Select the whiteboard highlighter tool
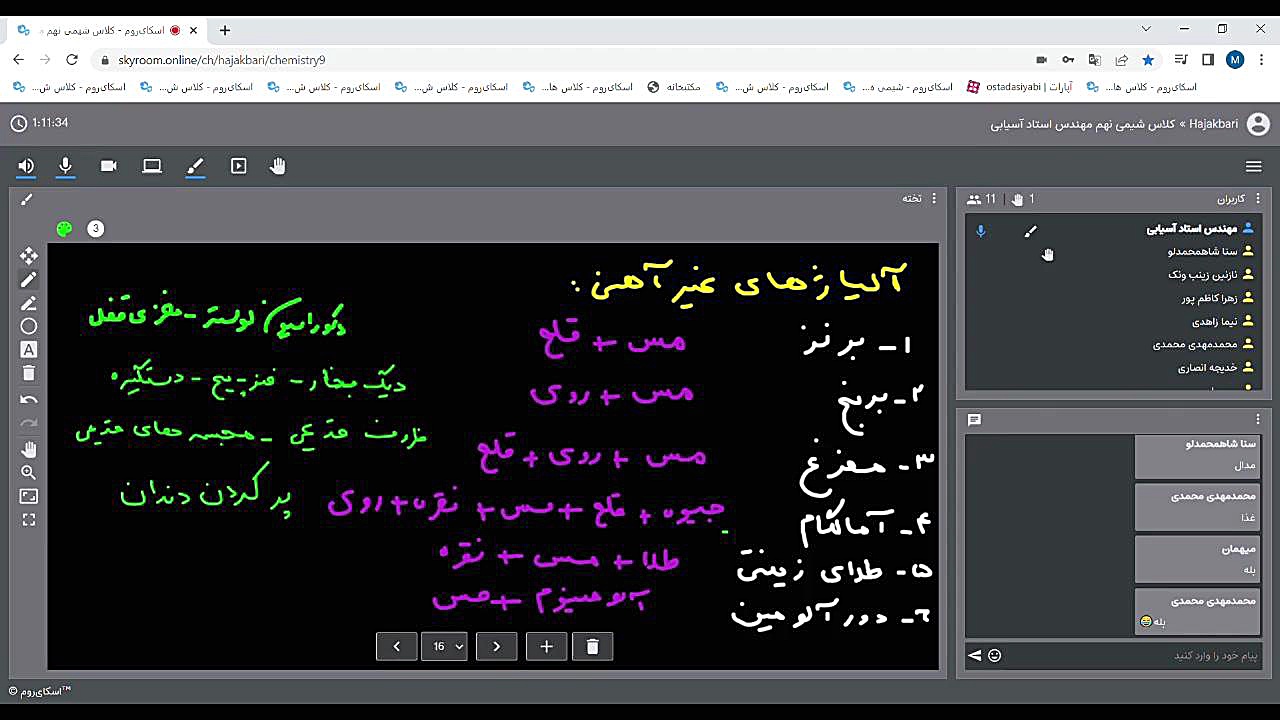Image resolution: width=1280 pixels, height=720 pixels. tap(29, 303)
